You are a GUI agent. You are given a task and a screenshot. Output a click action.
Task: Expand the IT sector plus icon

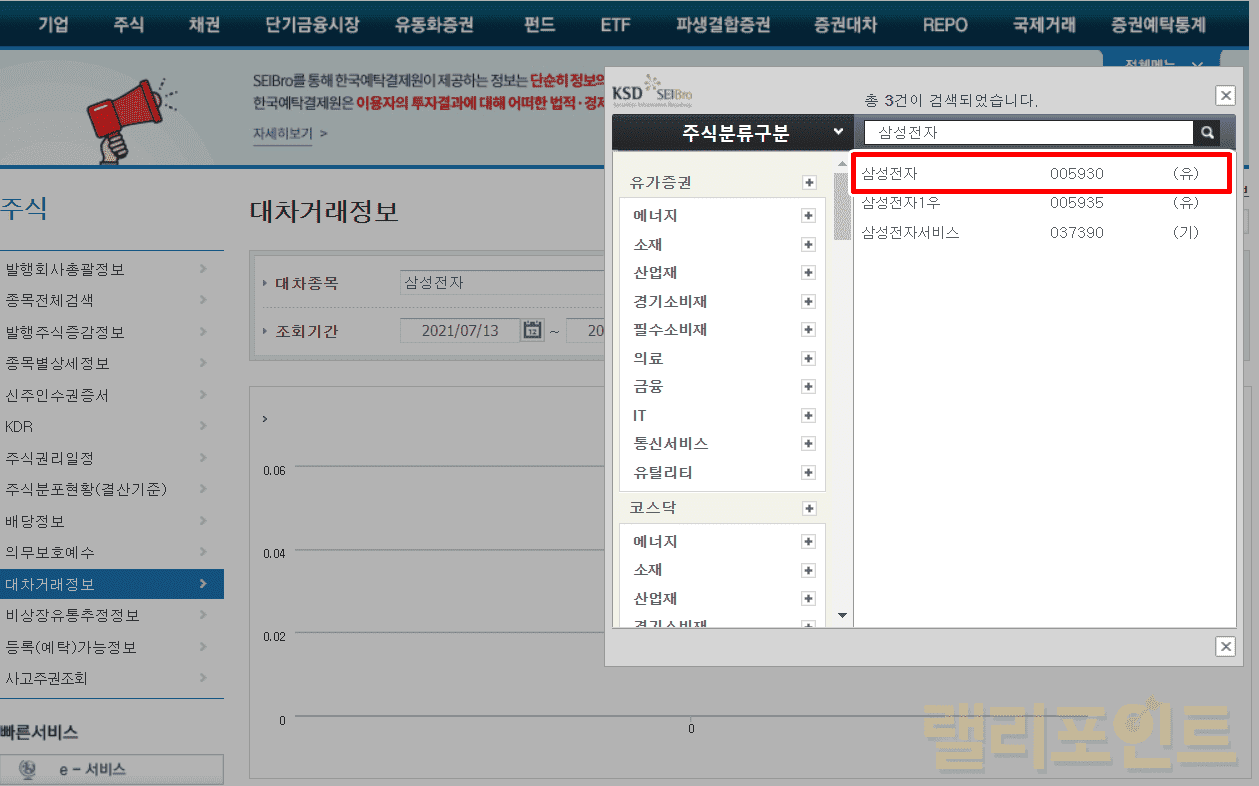pos(808,415)
